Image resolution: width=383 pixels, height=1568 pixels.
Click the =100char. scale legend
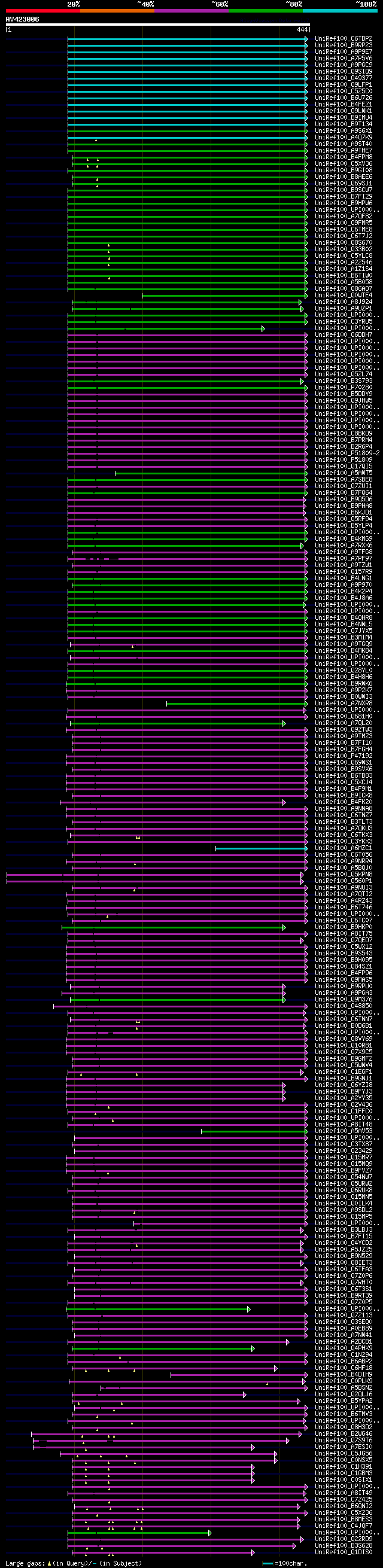click(x=284, y=1563)
